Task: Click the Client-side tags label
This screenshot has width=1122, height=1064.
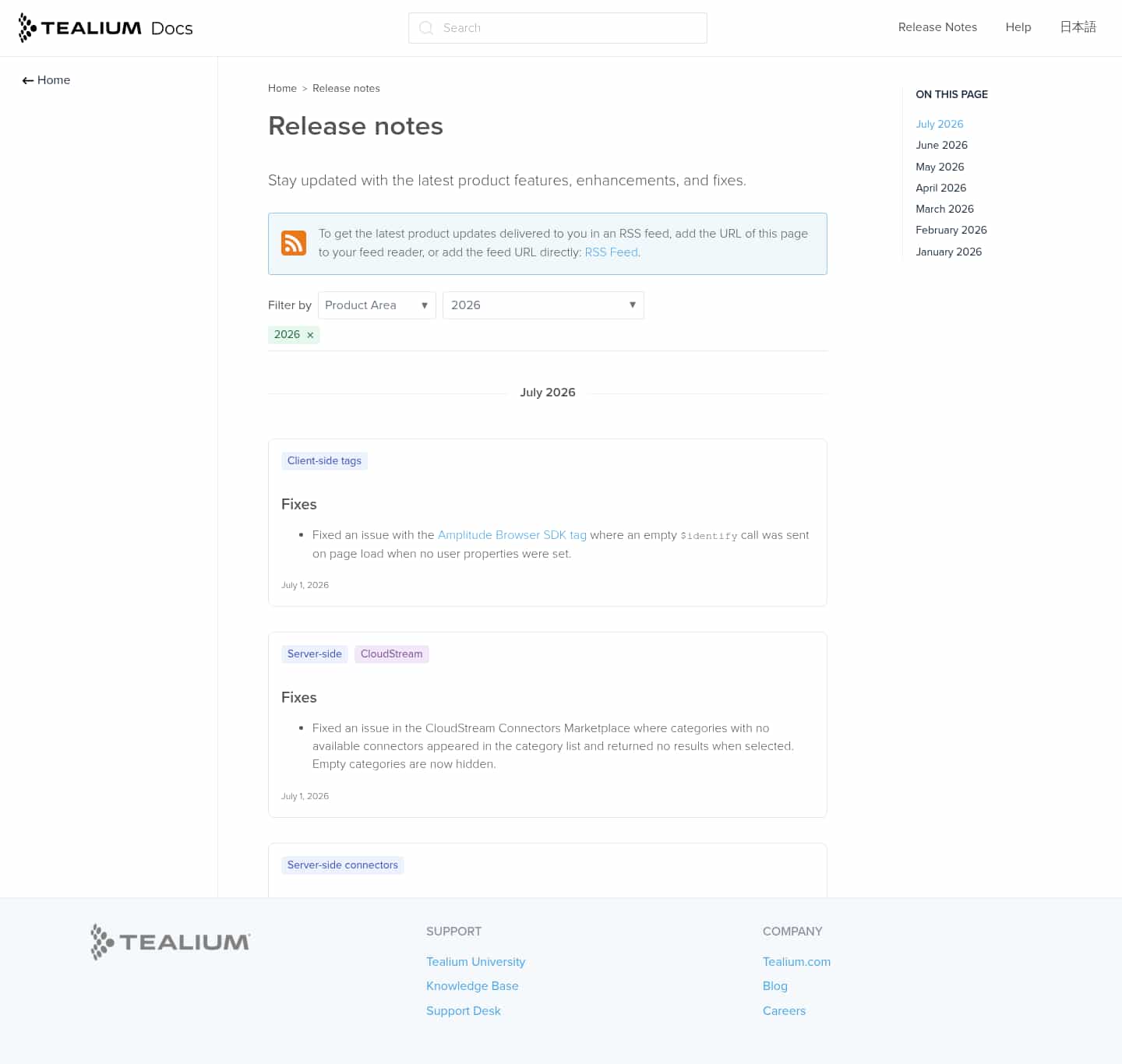Action: pos(324,461)
